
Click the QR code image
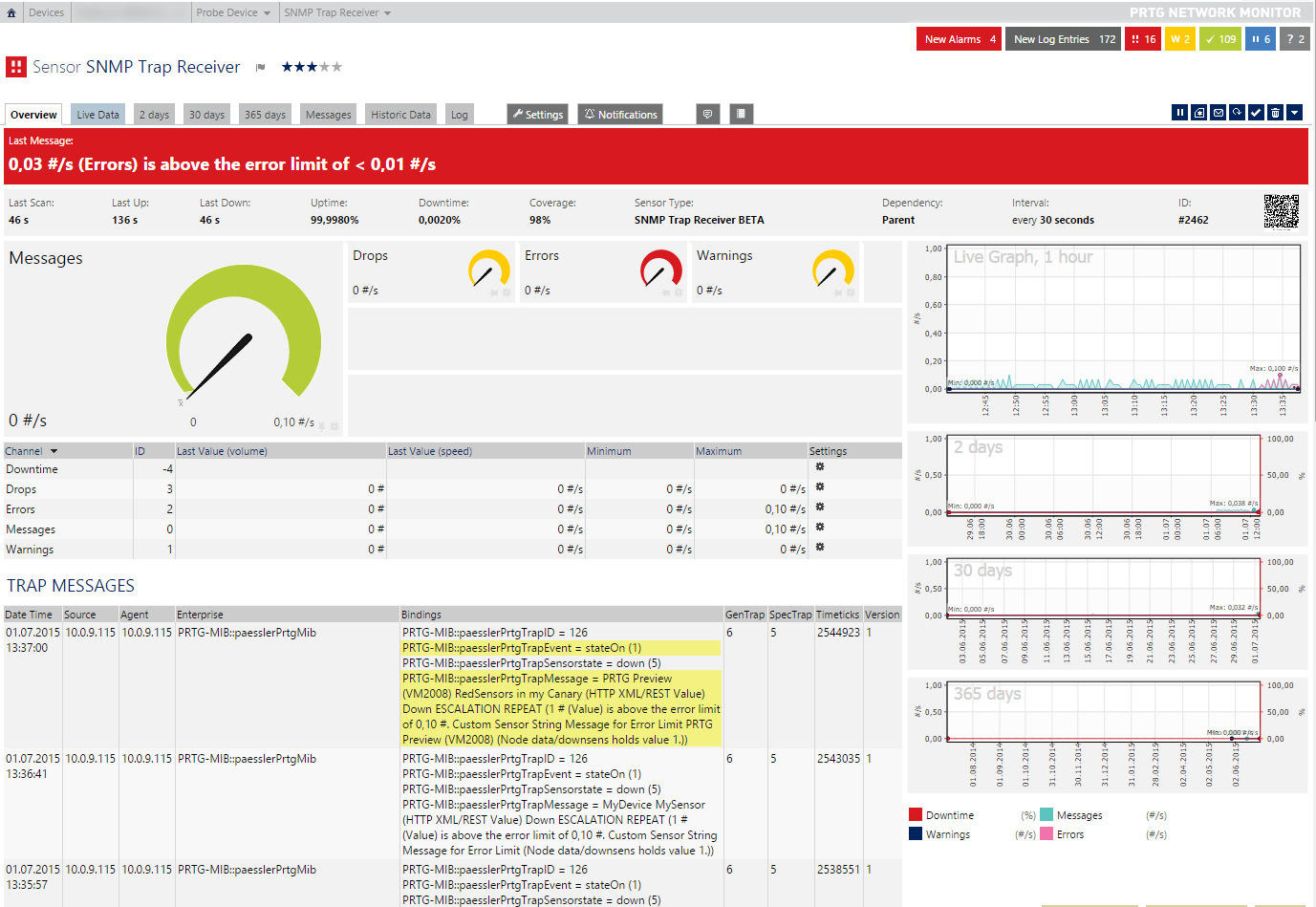(1282, 212)
